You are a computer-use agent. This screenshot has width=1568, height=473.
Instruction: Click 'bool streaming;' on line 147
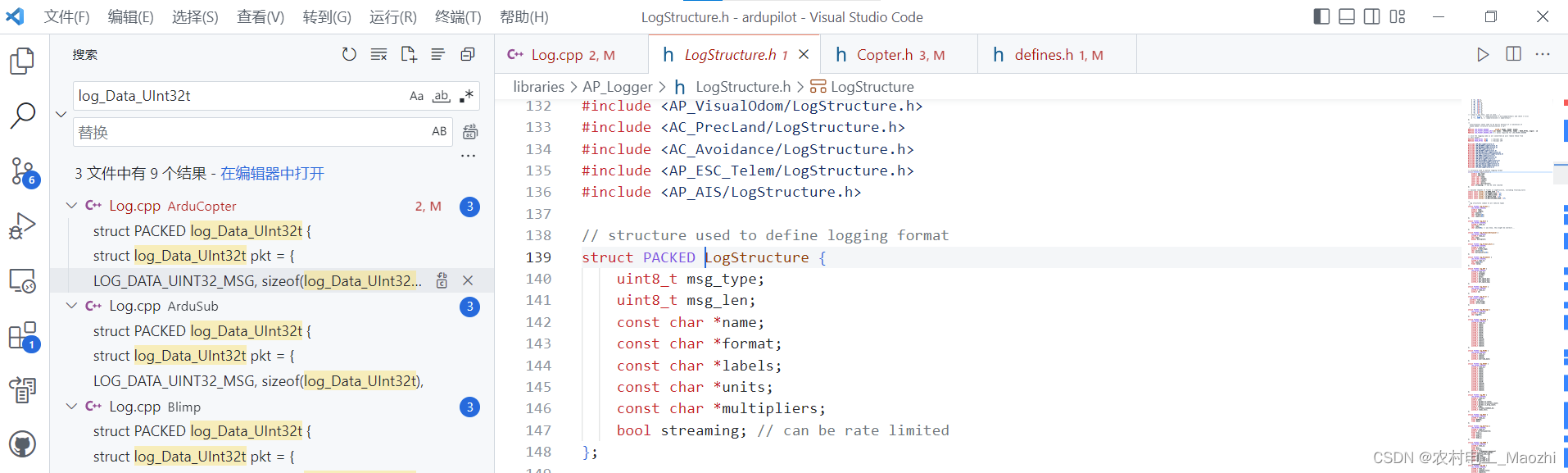(x=682, y=430)
